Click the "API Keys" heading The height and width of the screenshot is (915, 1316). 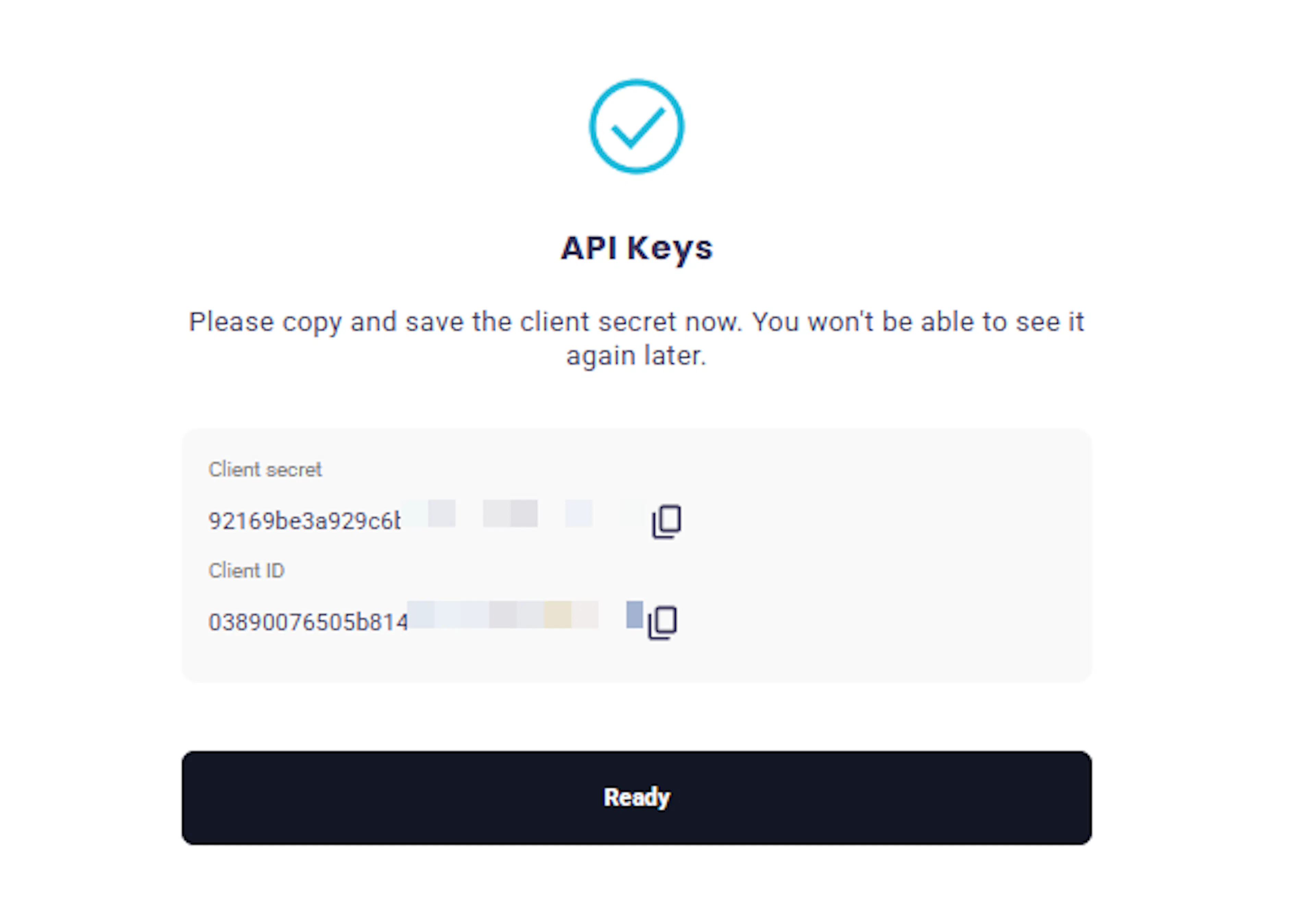[x=636, y=248]
